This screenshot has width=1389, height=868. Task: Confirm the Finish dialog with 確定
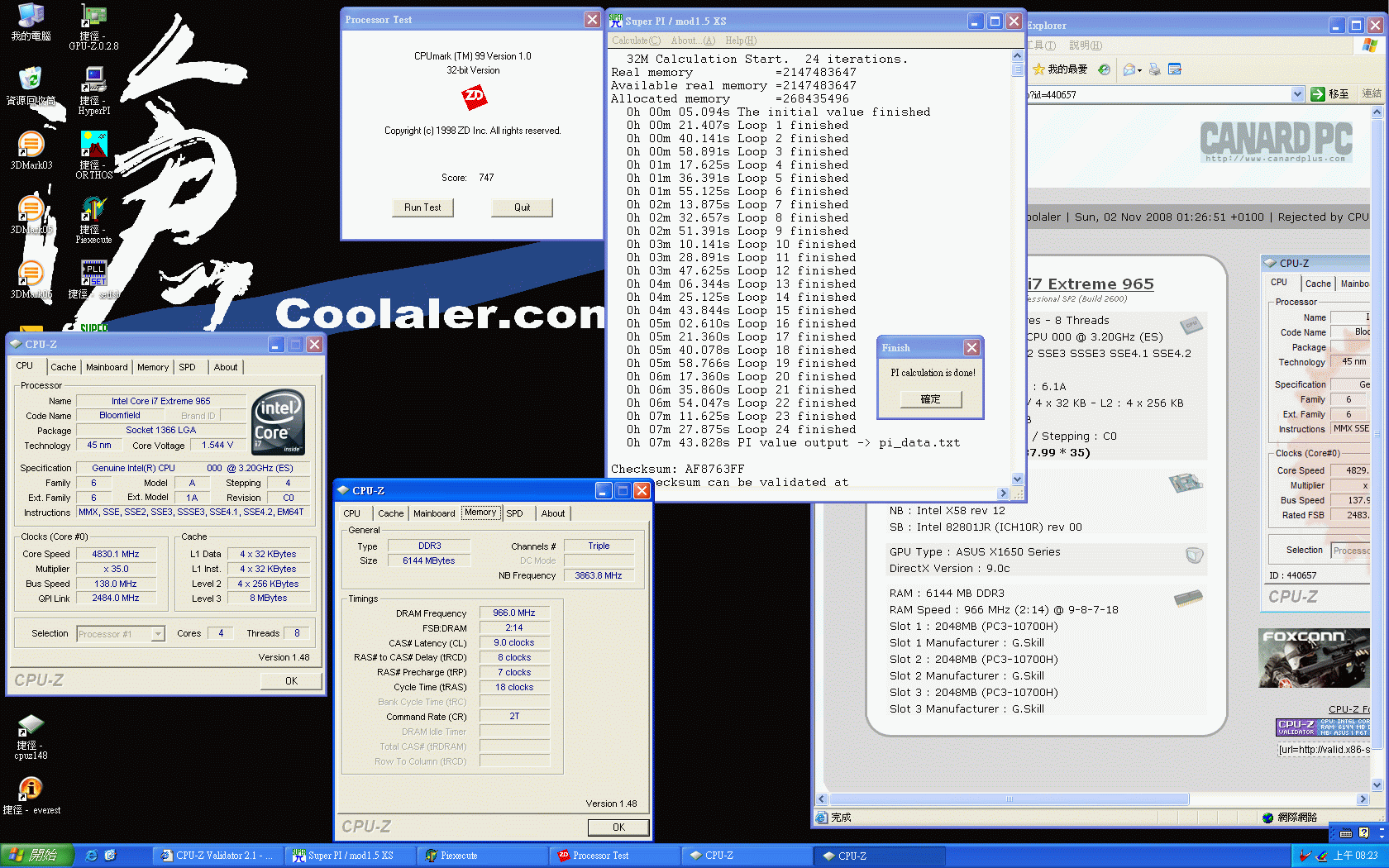tap(931, 399)
